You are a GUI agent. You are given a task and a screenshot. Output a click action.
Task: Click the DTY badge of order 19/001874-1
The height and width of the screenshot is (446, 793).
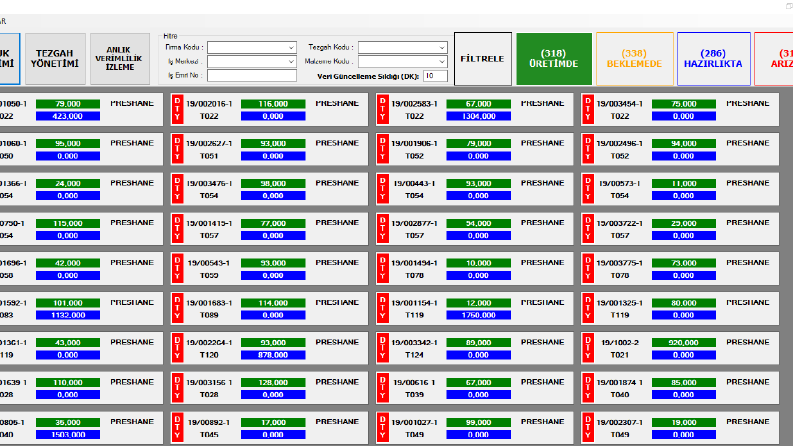pos(588,388)
